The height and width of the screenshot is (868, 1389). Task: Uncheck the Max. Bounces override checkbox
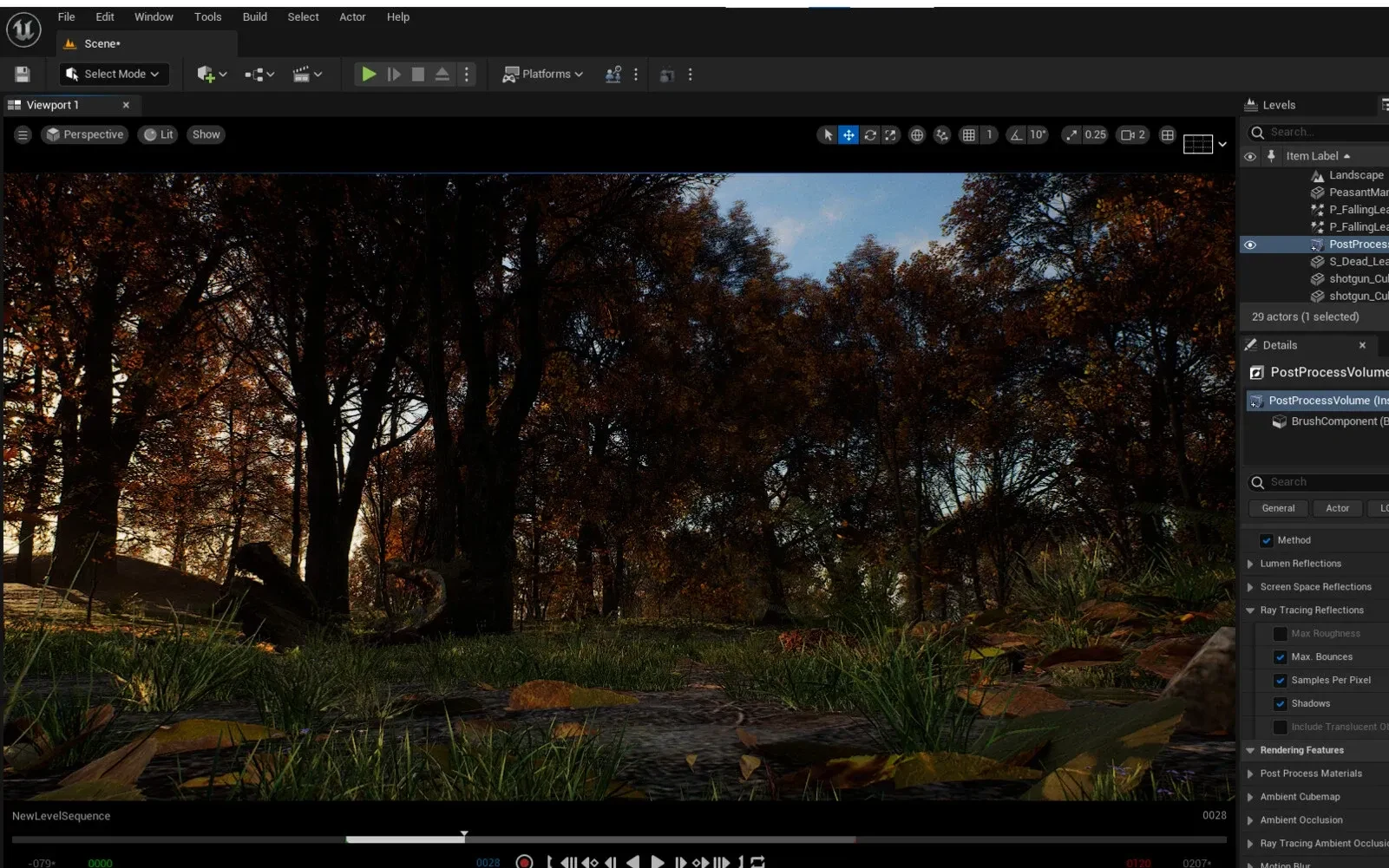pyautogui.click(x=1281, y=657)
